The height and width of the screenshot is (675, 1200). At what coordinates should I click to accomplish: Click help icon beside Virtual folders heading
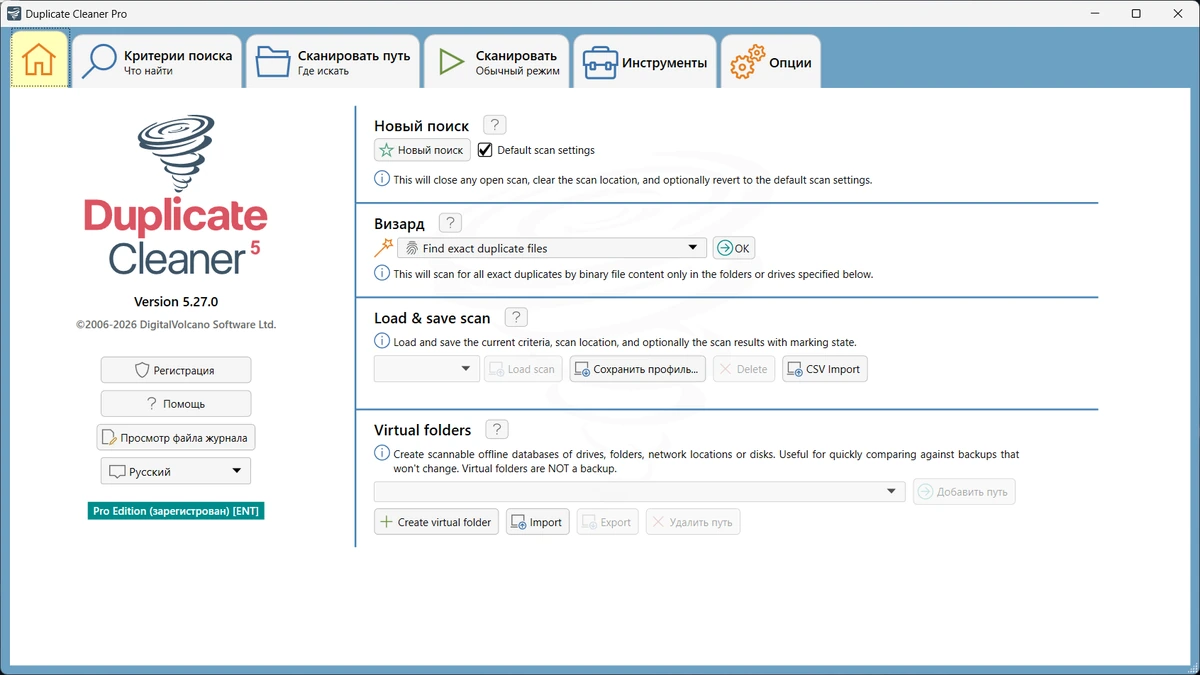click(497, 429)
